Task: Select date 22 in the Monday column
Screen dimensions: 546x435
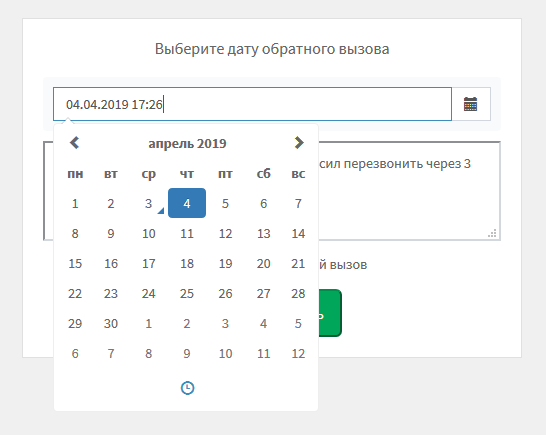Action: pyautogui.click(x=75, y=294)
